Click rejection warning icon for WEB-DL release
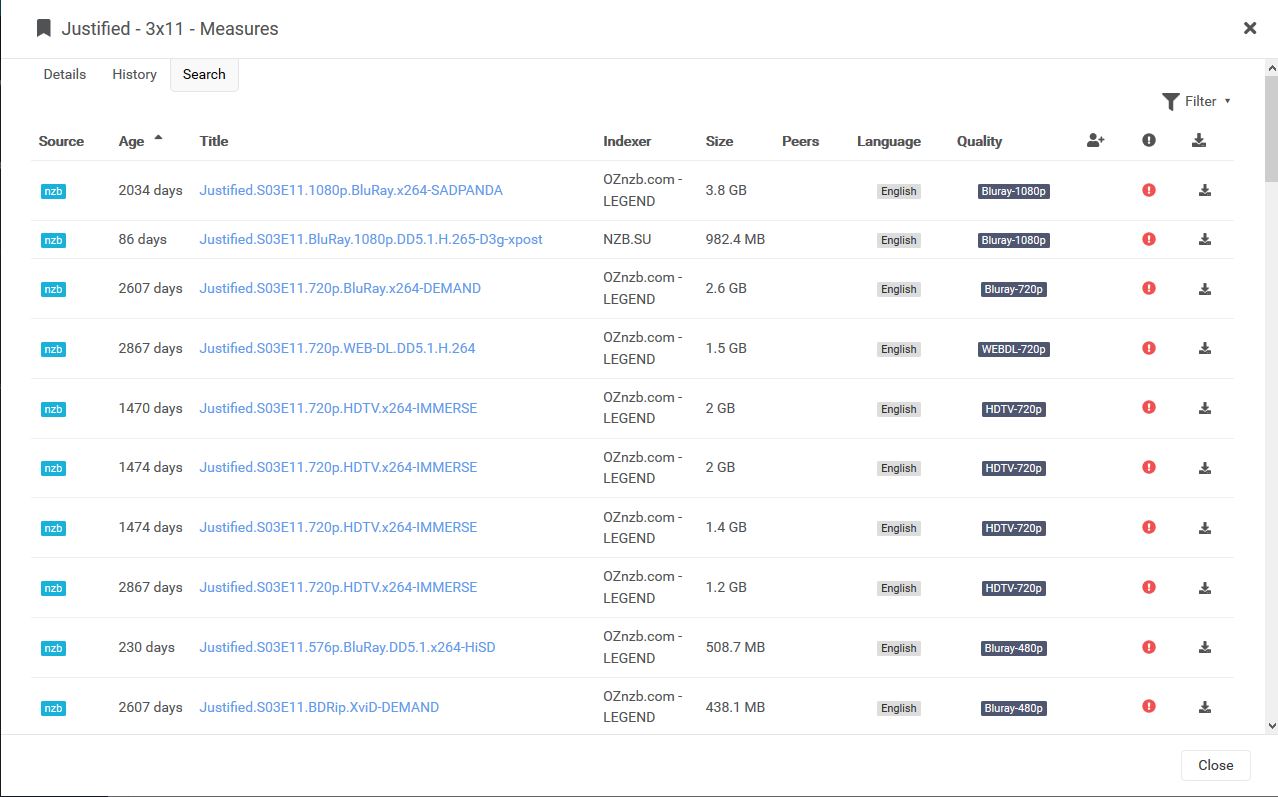Image resolution: width=1278 pixels, height=797 pixels. (1148, 348)
